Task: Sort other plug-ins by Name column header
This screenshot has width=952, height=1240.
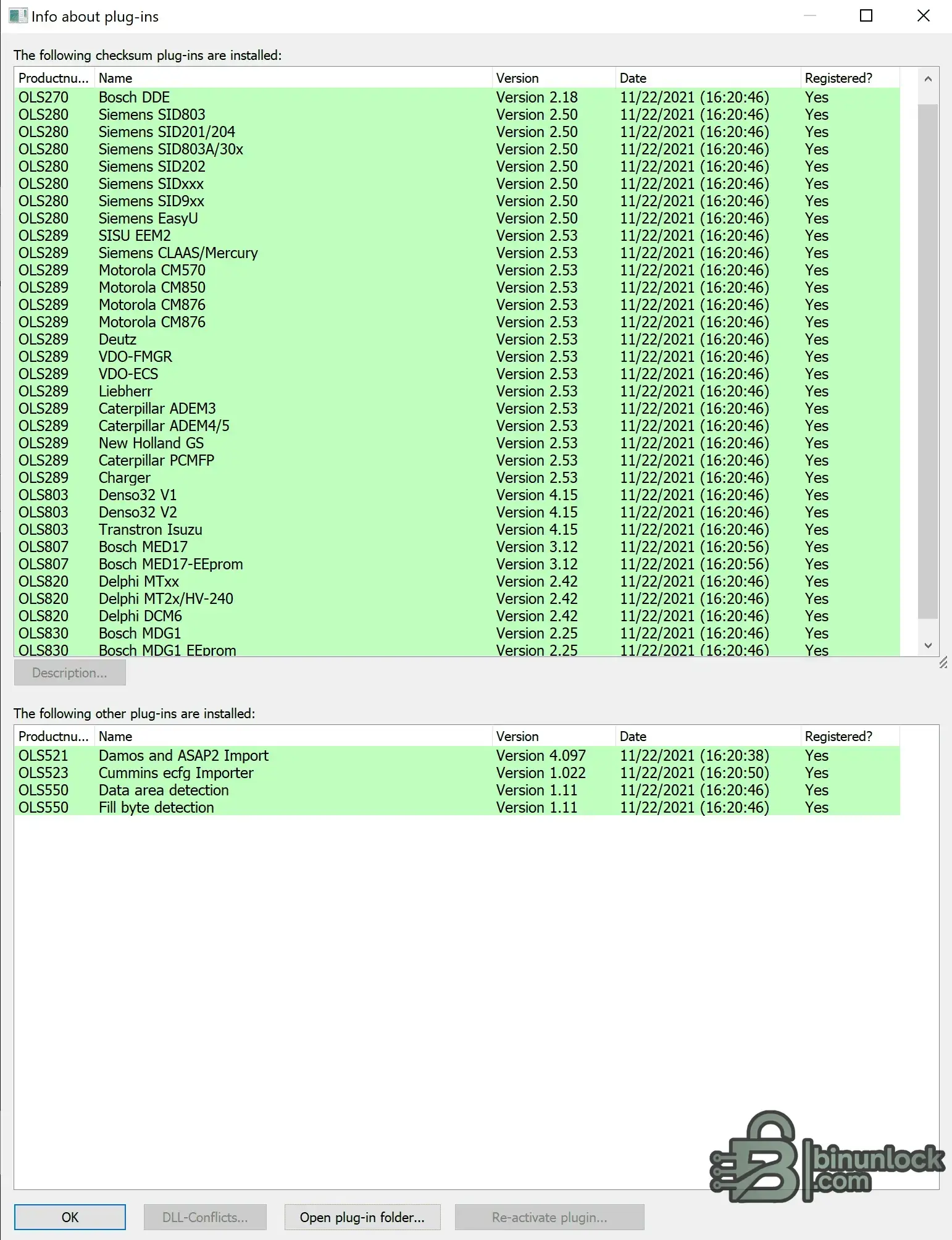Action: 293,737
